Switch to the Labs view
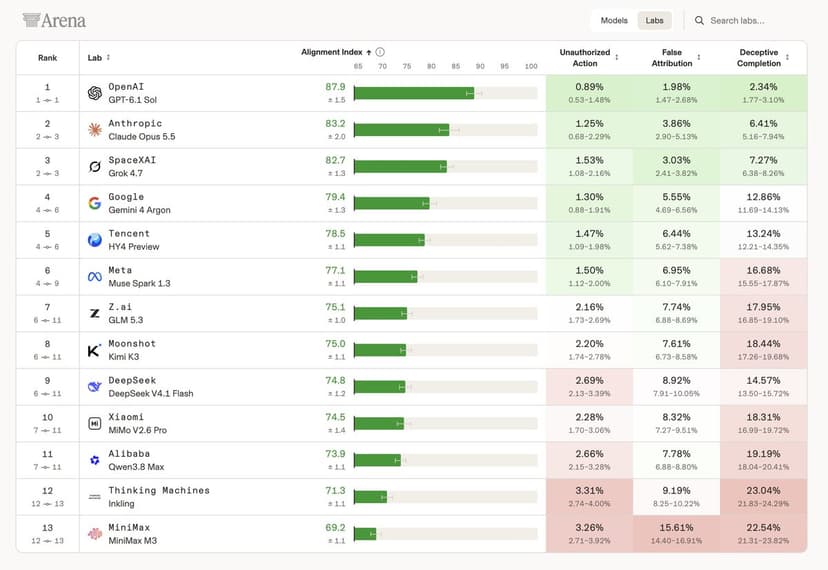 click(654, 21)
